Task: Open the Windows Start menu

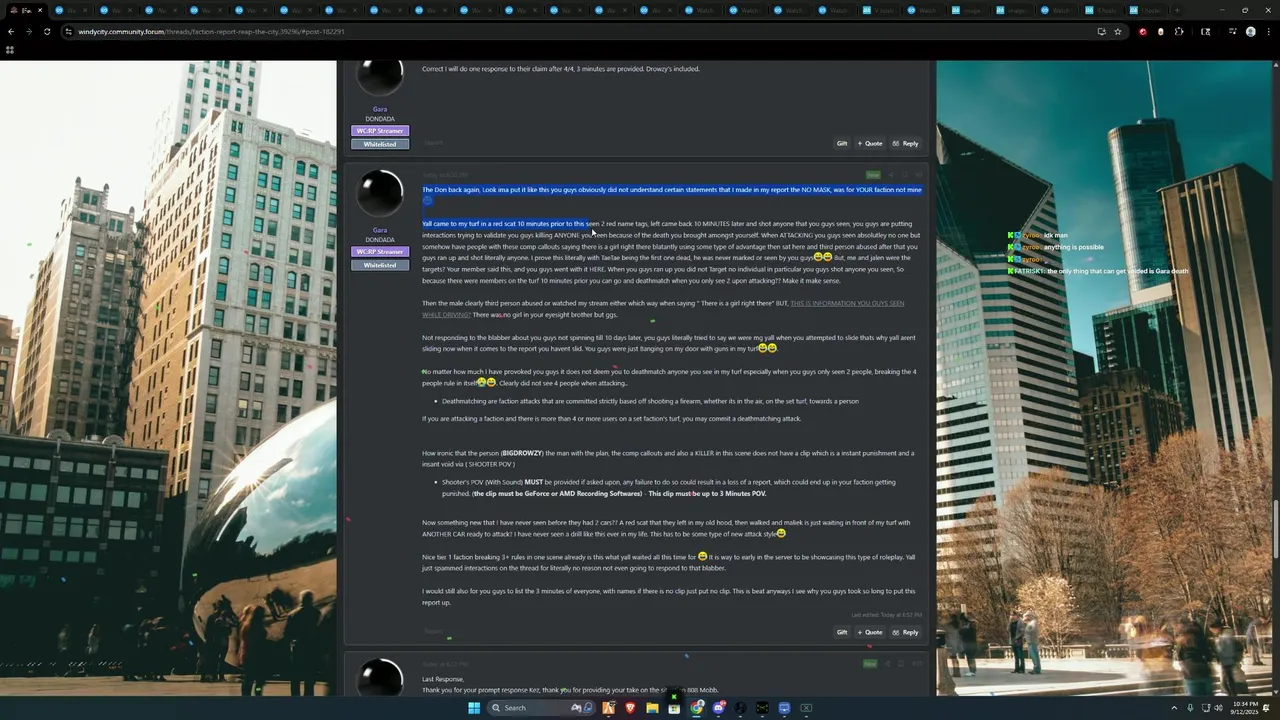Action: click(474, 708)
